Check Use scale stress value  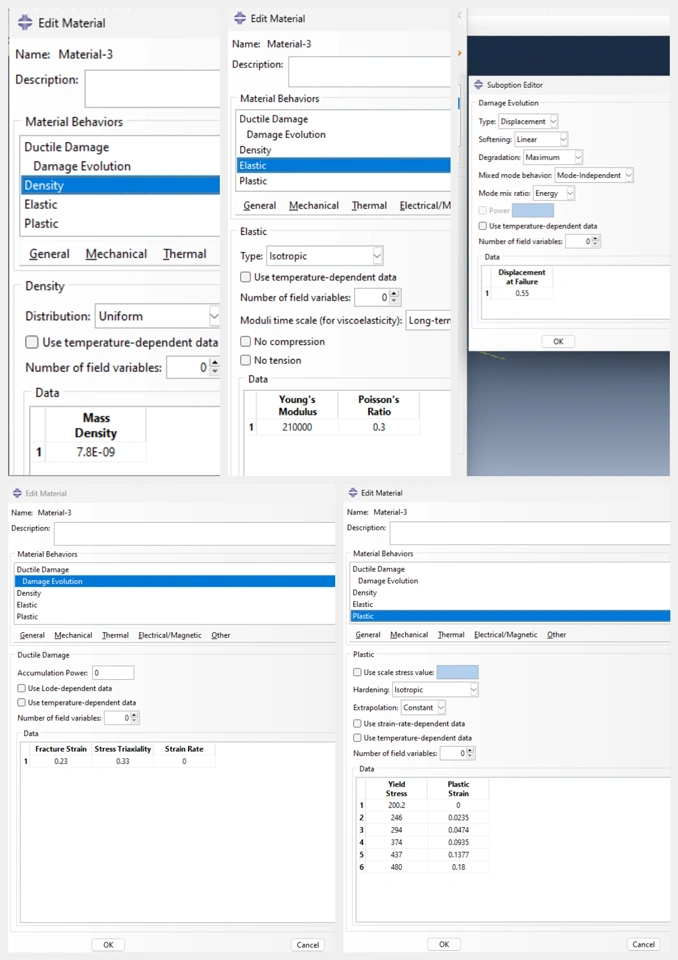click(357, 672)
